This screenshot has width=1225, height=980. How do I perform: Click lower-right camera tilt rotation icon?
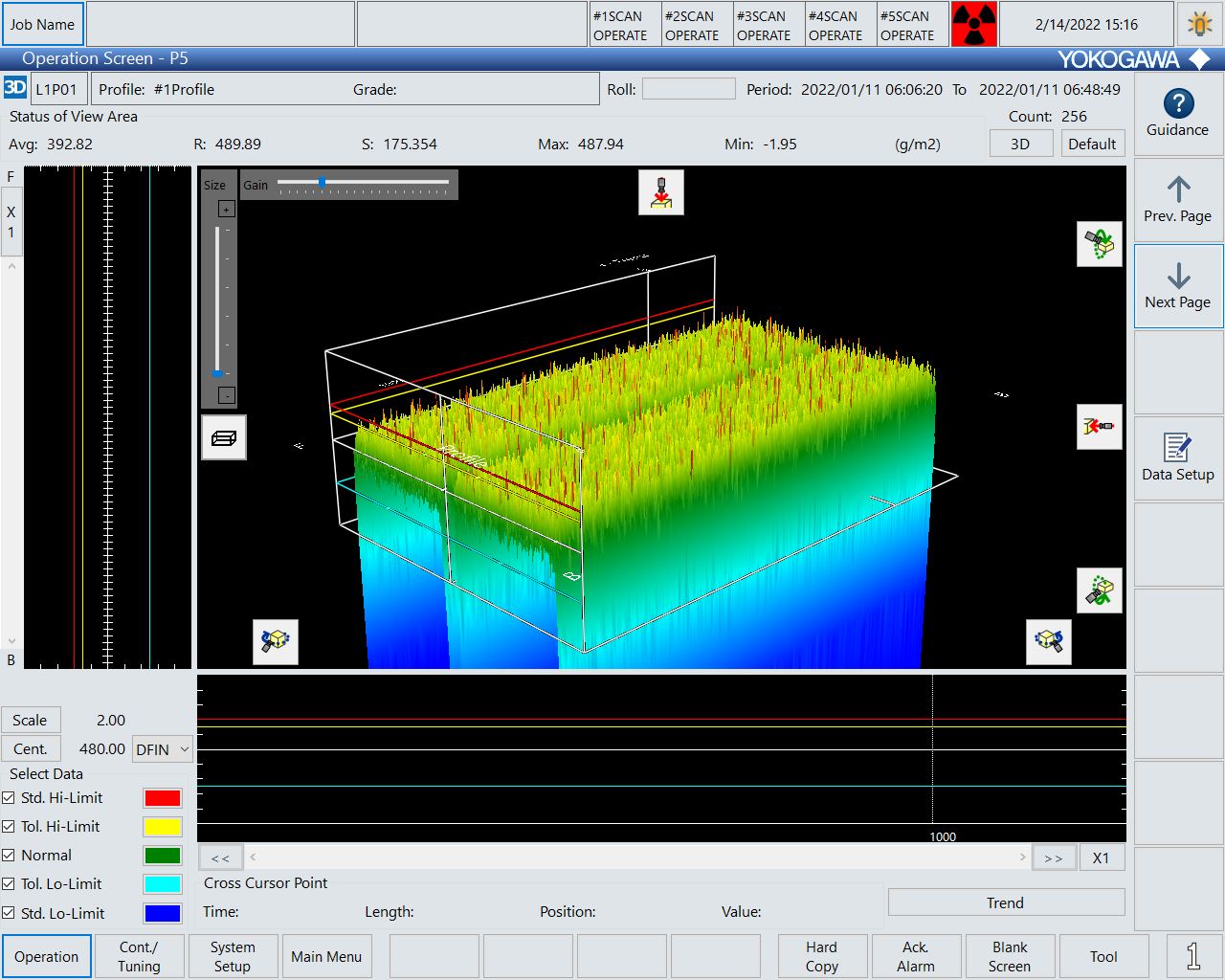click(1099, 590)
